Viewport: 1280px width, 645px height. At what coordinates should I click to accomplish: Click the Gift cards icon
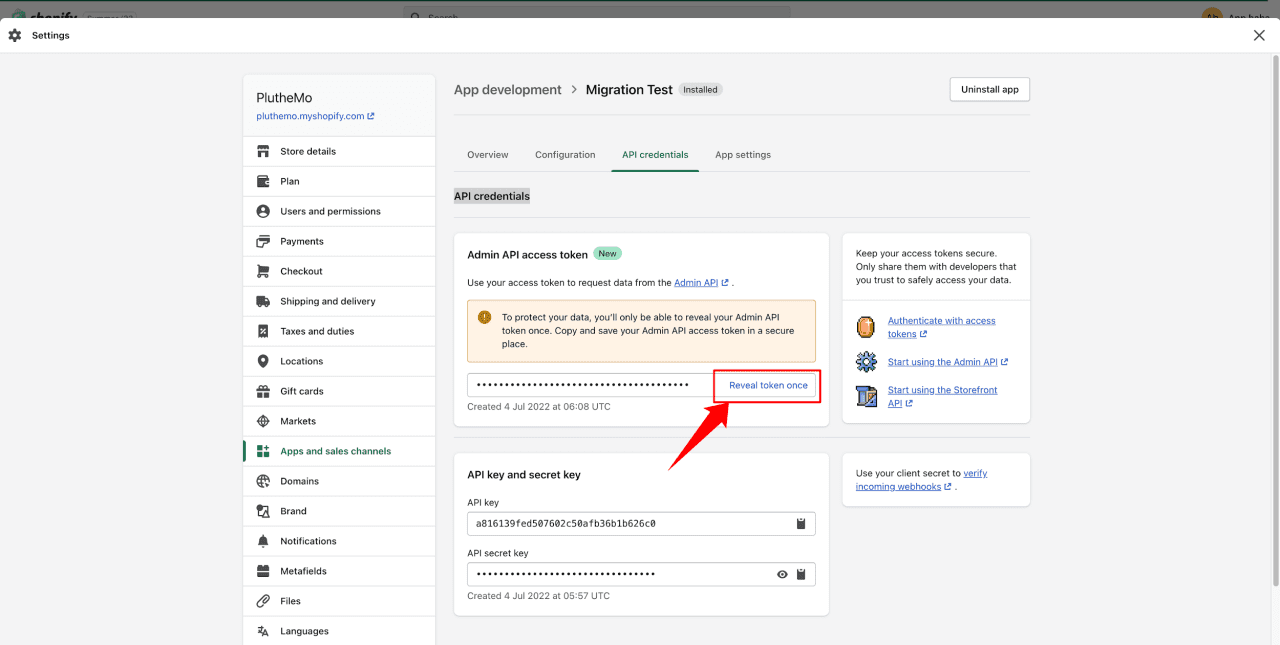click(263, 391)
